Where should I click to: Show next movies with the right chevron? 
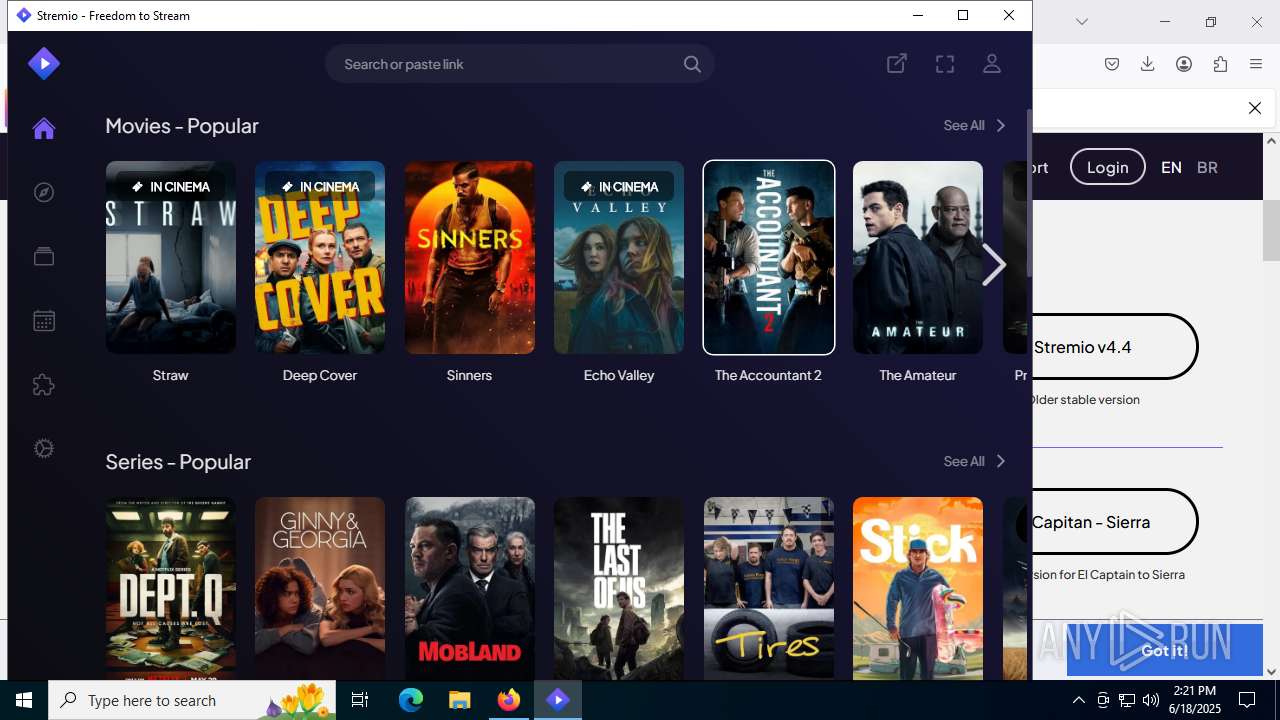click(x=993, y=265)
